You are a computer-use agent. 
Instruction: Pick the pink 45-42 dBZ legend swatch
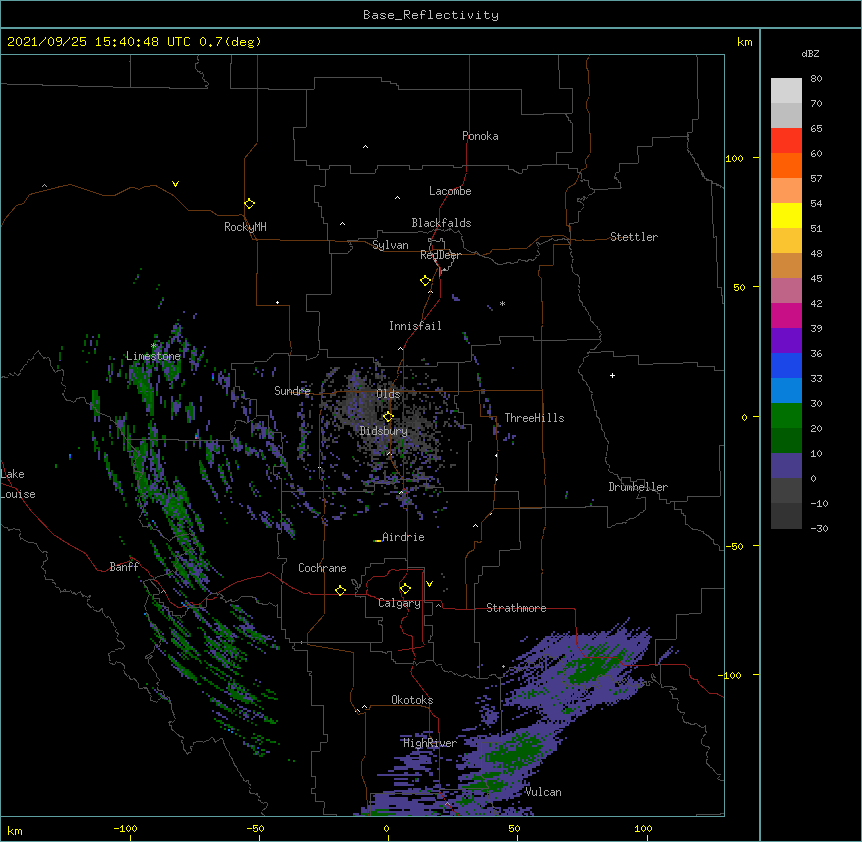pyautogui.click(x=786, y=291)
